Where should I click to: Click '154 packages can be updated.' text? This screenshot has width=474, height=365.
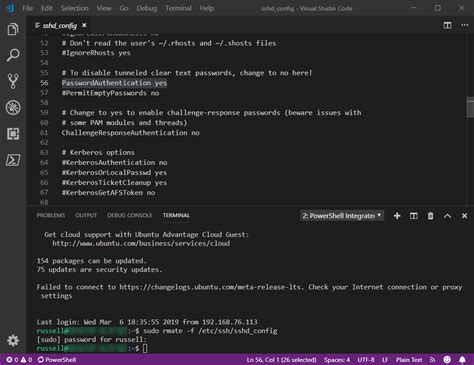(92, 261)
